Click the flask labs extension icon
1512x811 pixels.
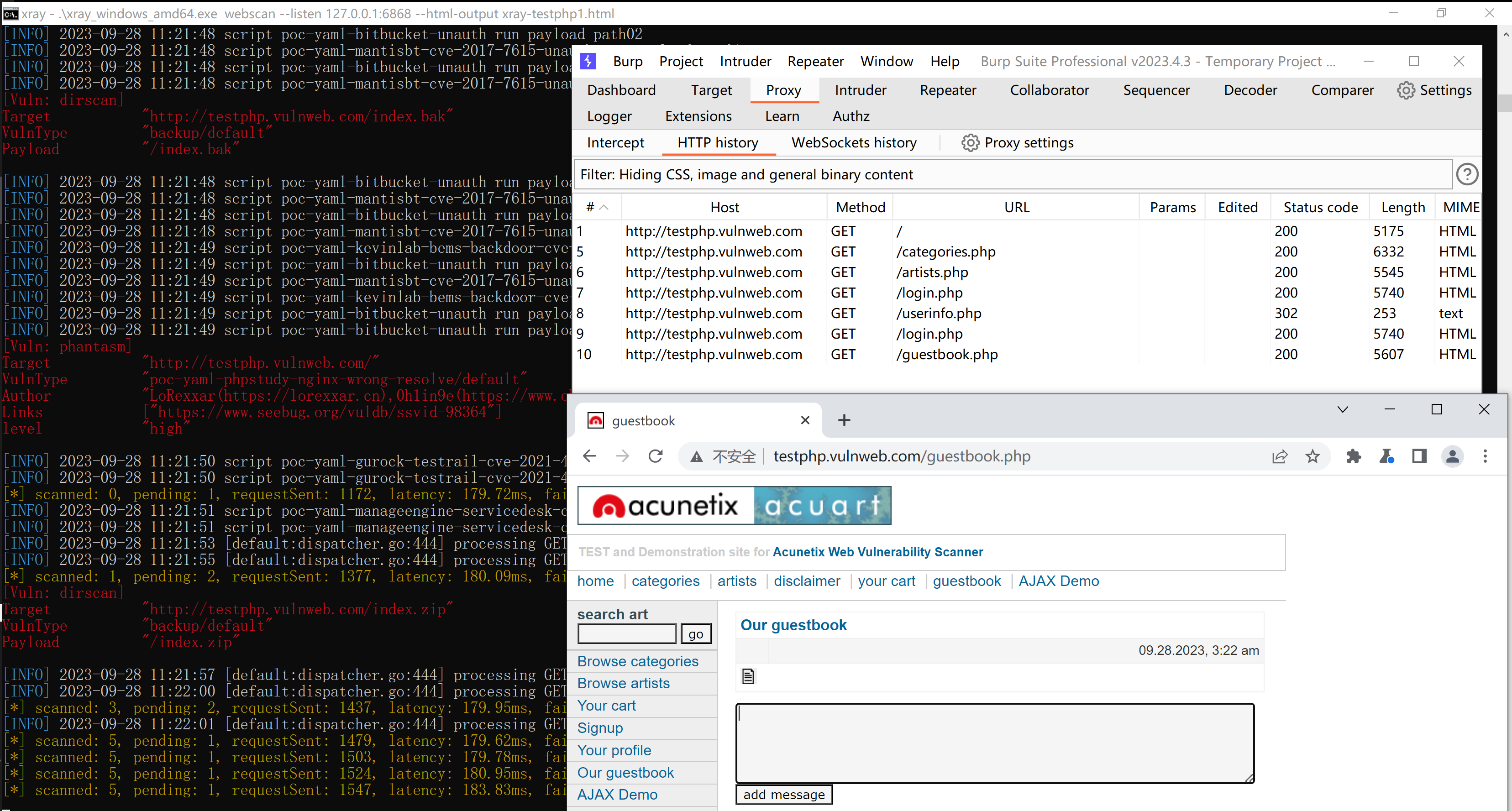coord(1386,456)
